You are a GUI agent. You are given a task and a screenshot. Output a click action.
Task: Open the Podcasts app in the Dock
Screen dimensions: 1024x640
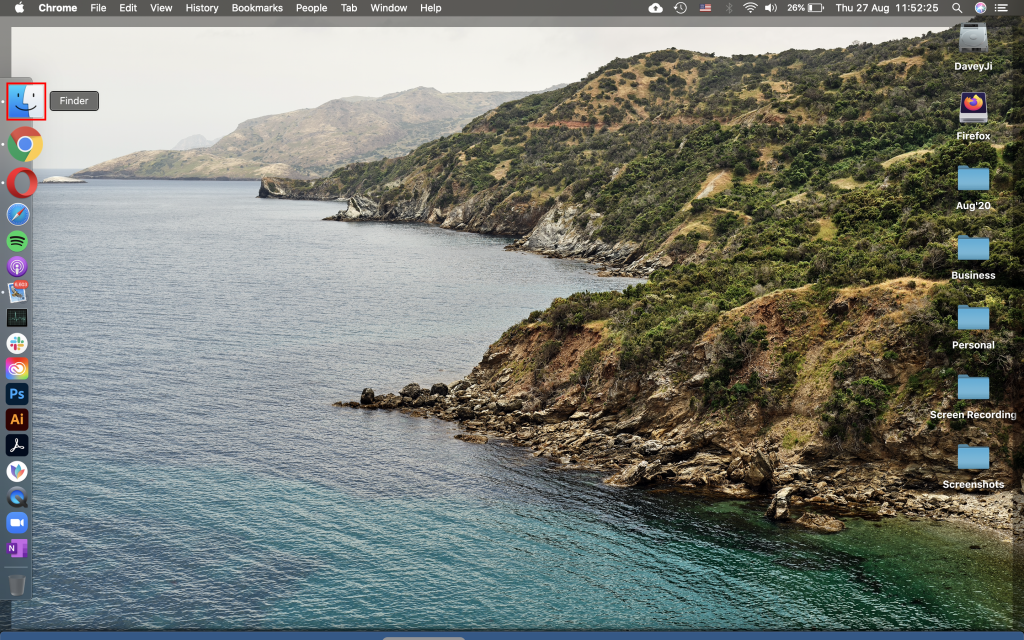(17, 266)
